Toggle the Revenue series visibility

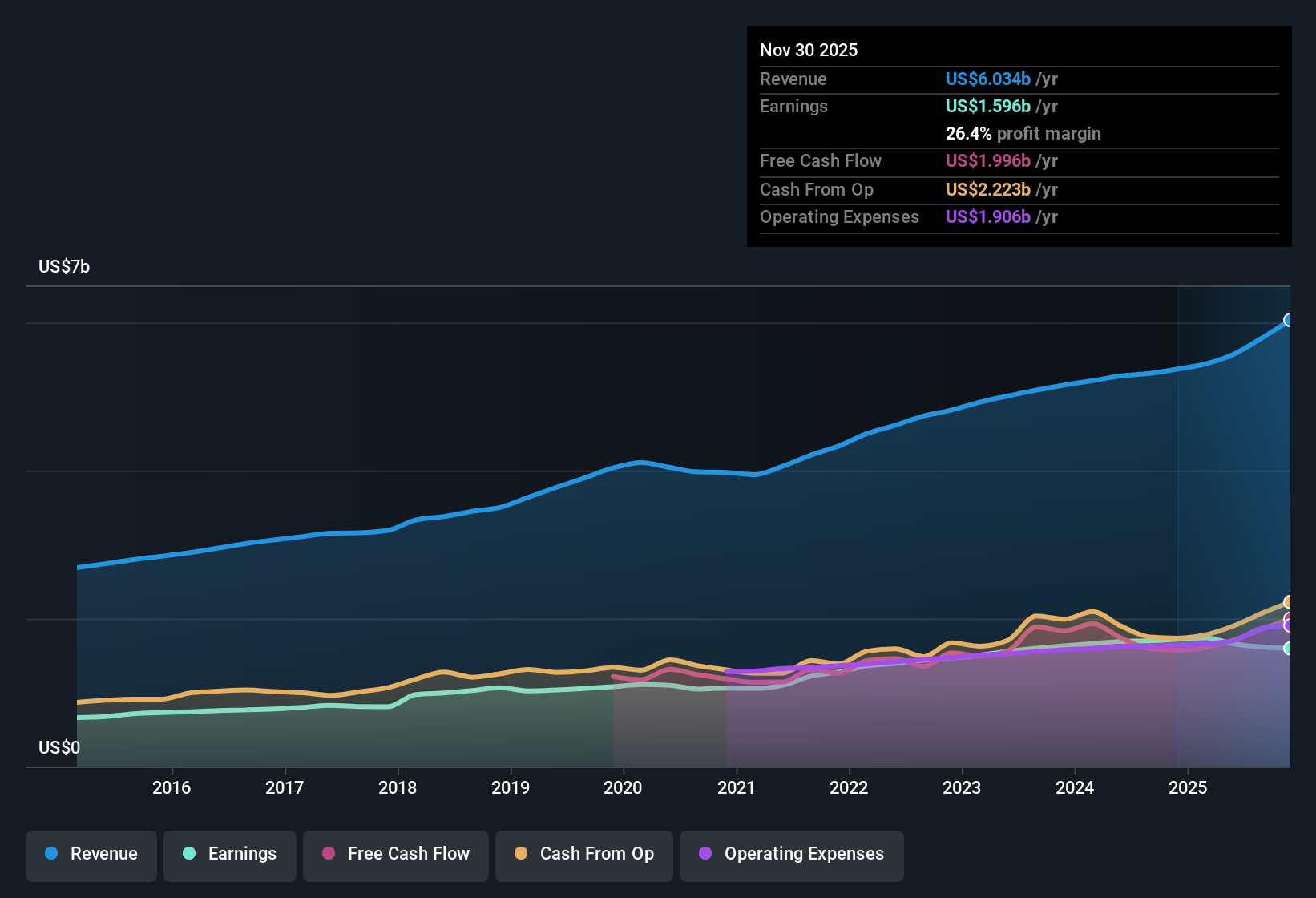pyautogui.click(x=91, y=855)
